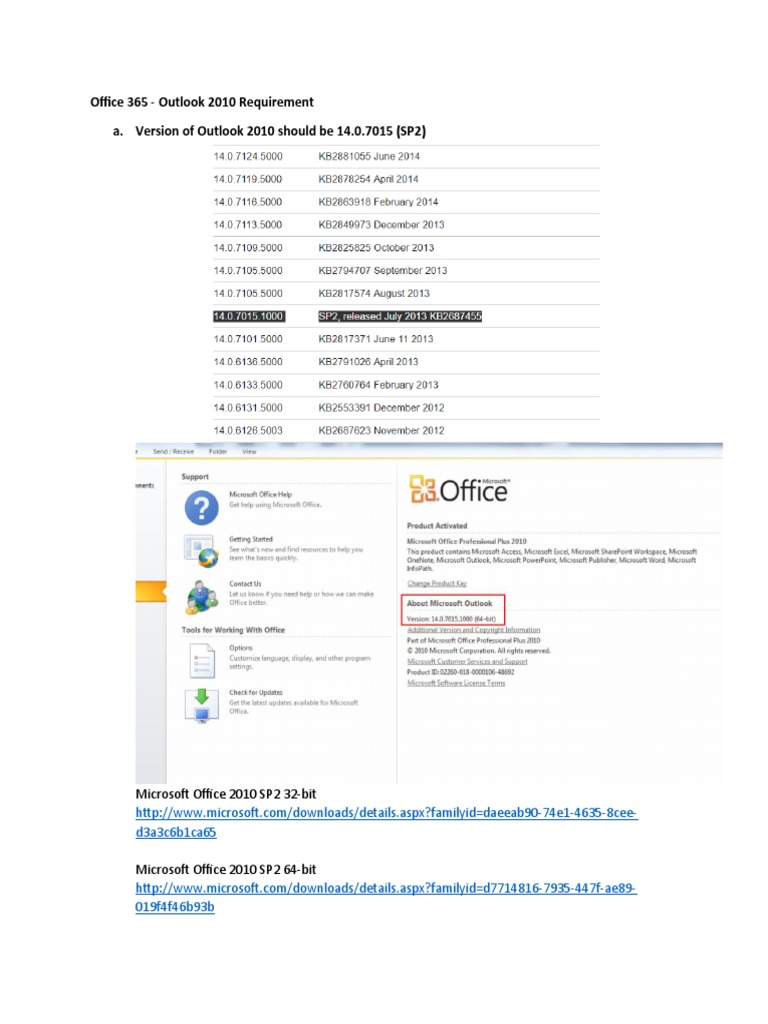Image resolution: width=768 pixels, height=1024 pixels.
Task: Click KB2687623 November 2012 entry
Action: point(381,430)
